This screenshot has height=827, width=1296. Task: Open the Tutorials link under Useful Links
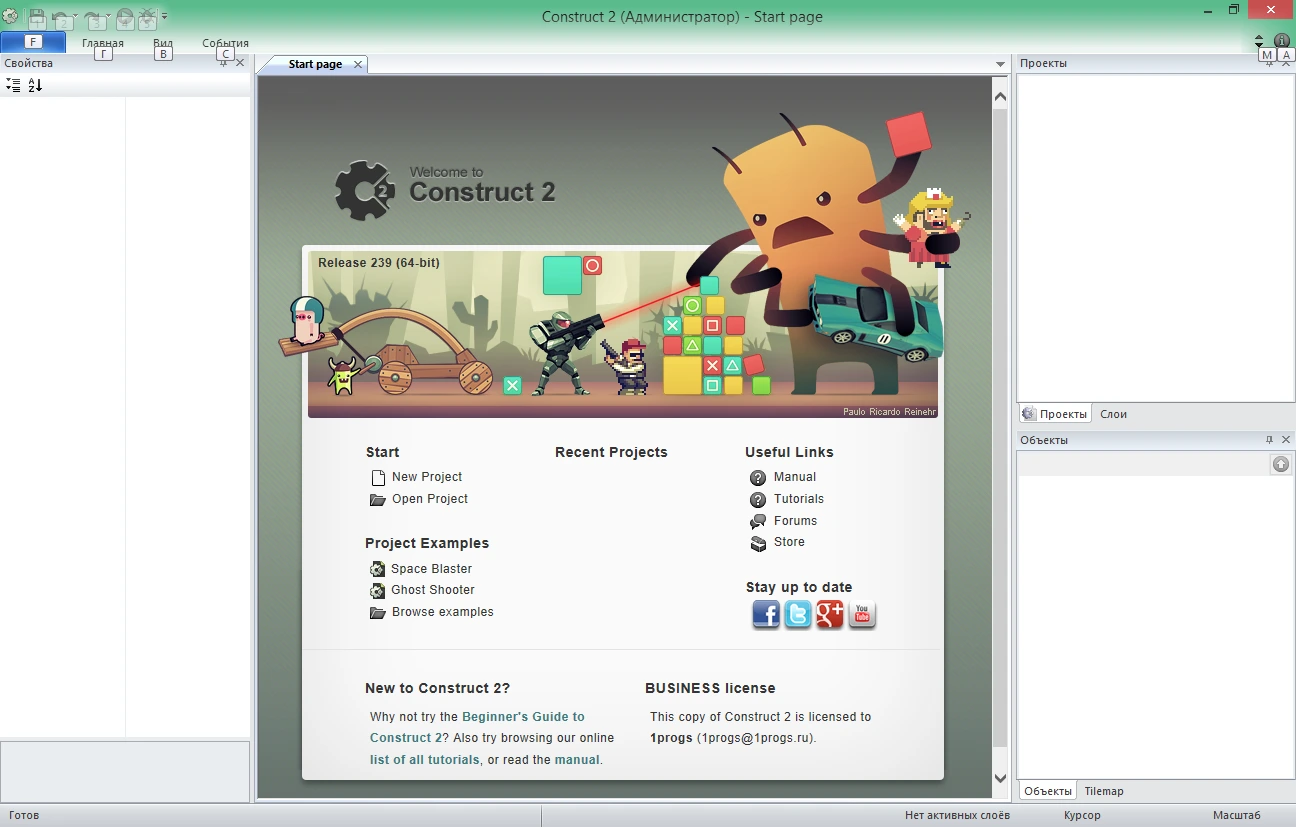(799, 499)
